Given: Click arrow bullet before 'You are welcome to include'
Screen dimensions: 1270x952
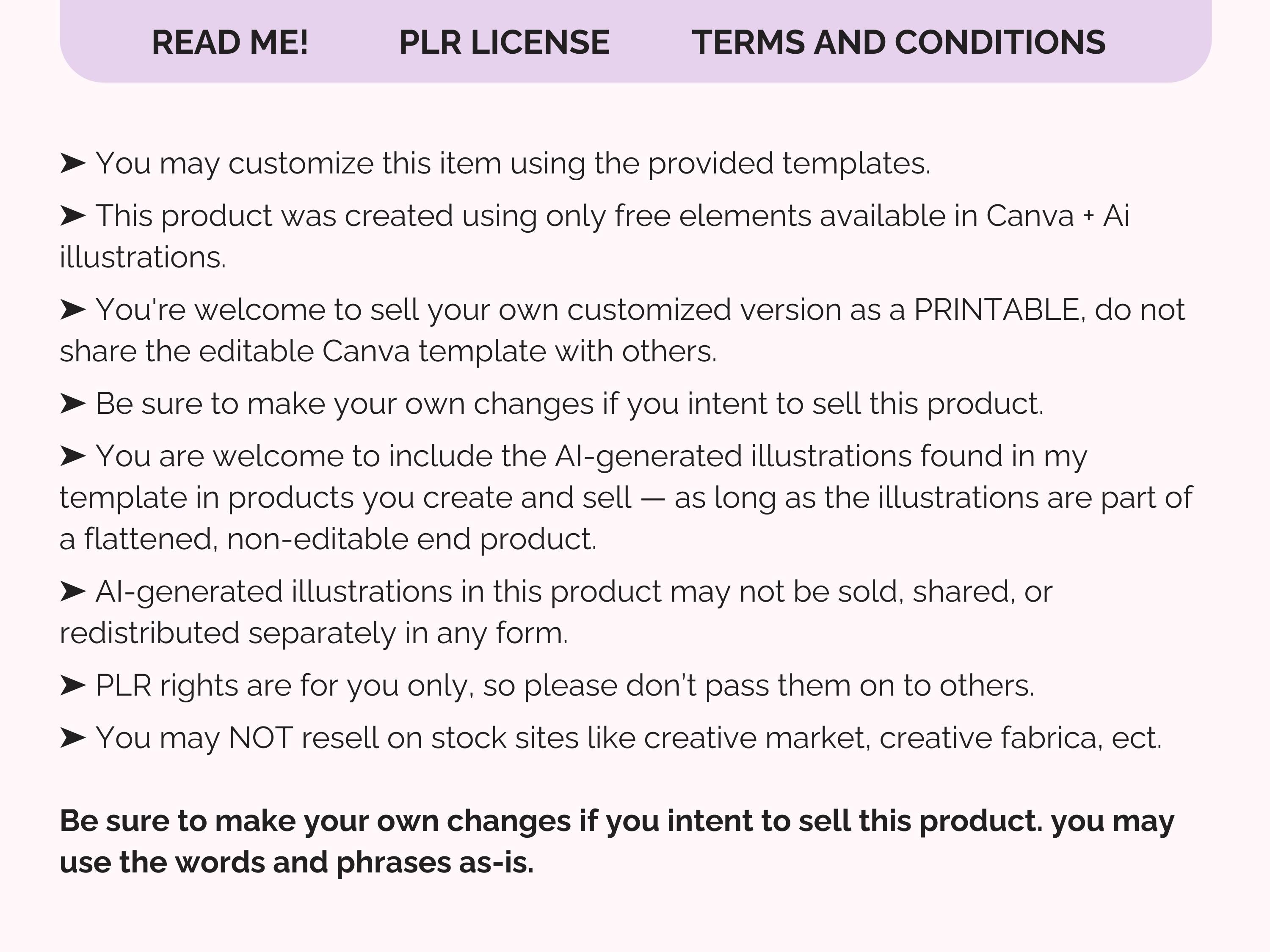Looking at the screenshot, I should tap(73, 457).
